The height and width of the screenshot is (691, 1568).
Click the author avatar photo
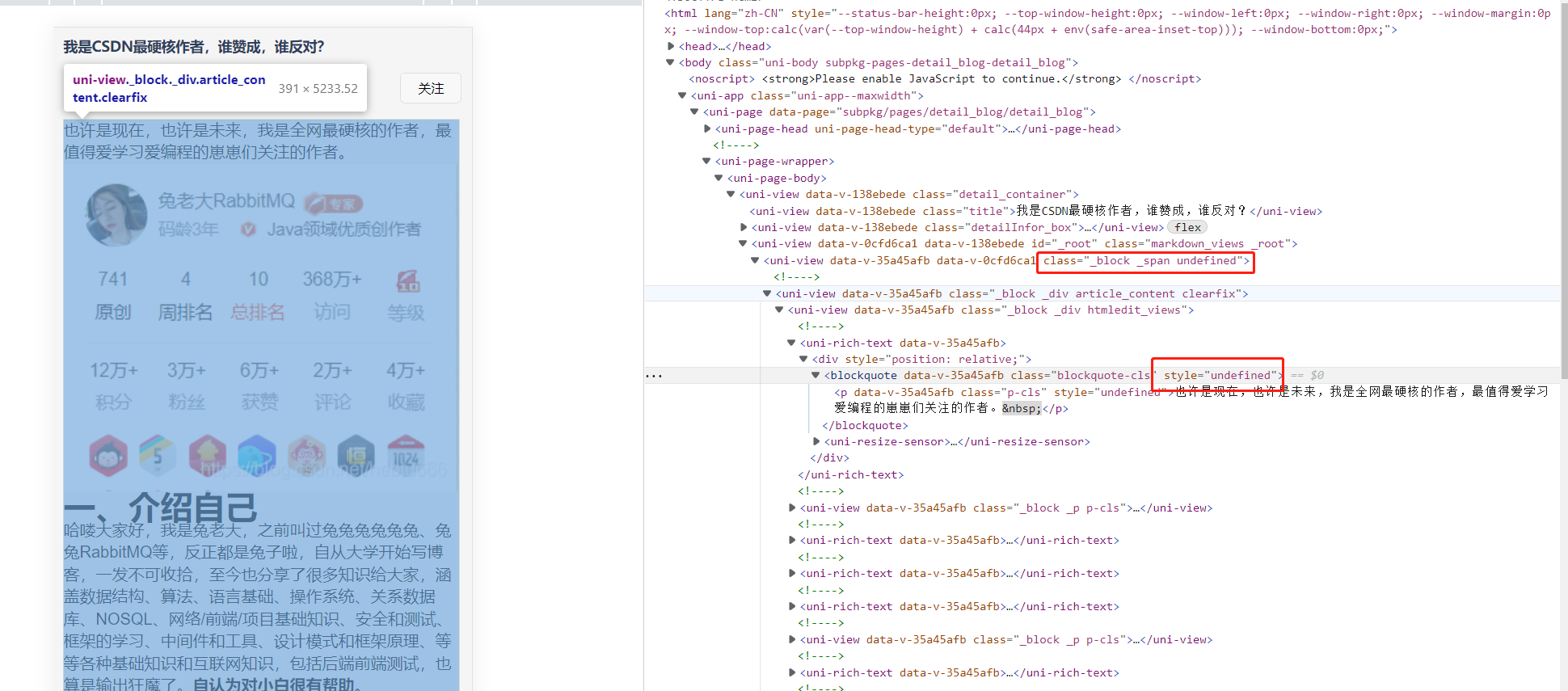click(x=117, y=214)
